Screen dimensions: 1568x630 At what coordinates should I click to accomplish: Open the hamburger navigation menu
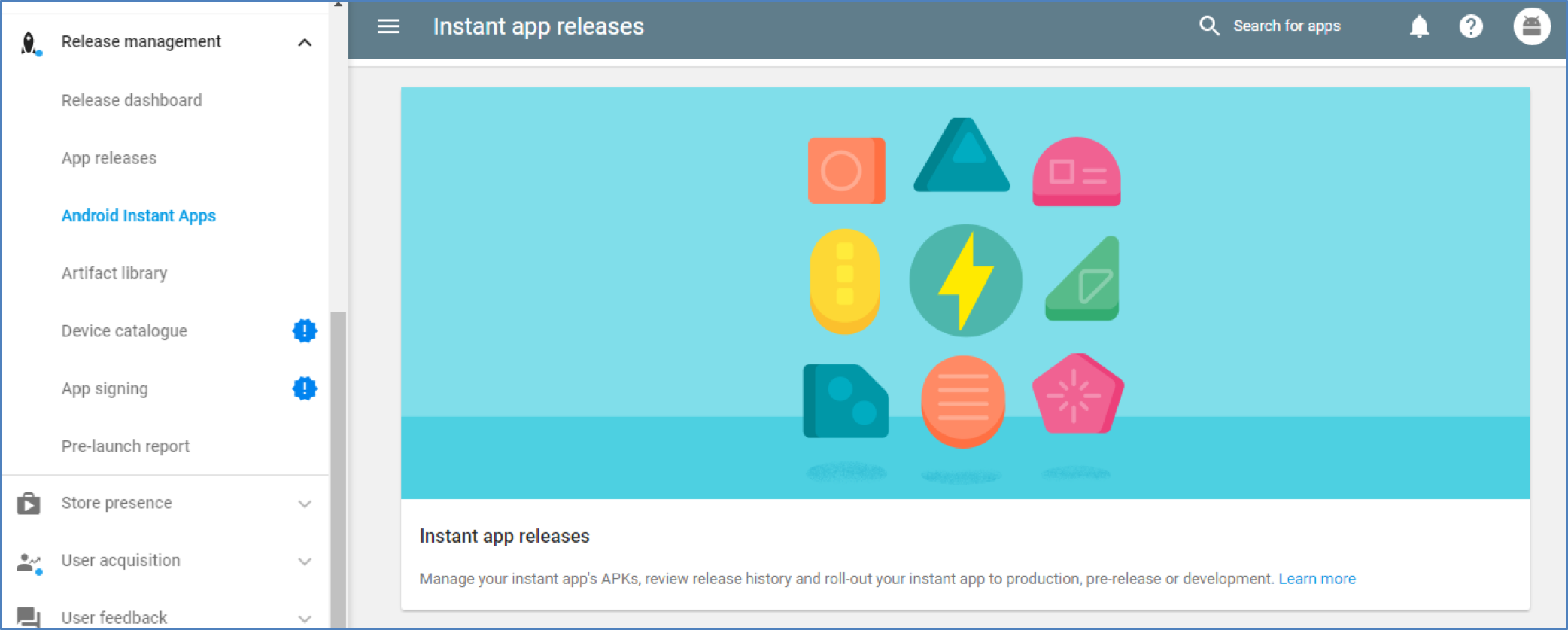coord(387,27)
